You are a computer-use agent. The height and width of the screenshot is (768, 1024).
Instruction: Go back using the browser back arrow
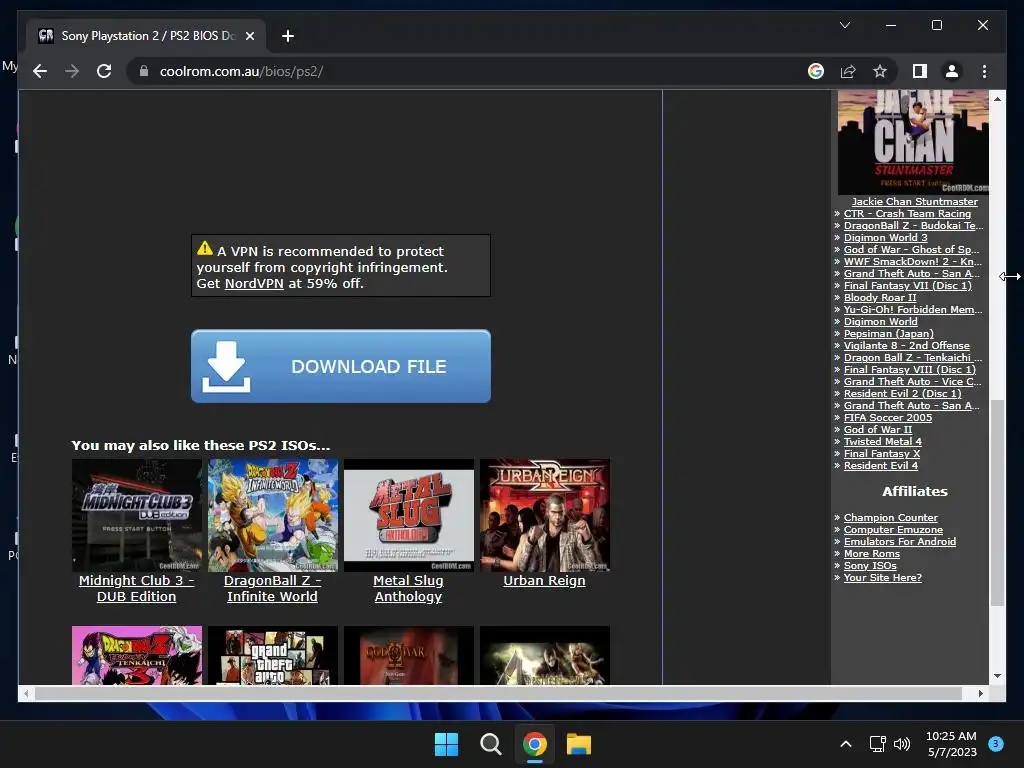coord(40,71)
